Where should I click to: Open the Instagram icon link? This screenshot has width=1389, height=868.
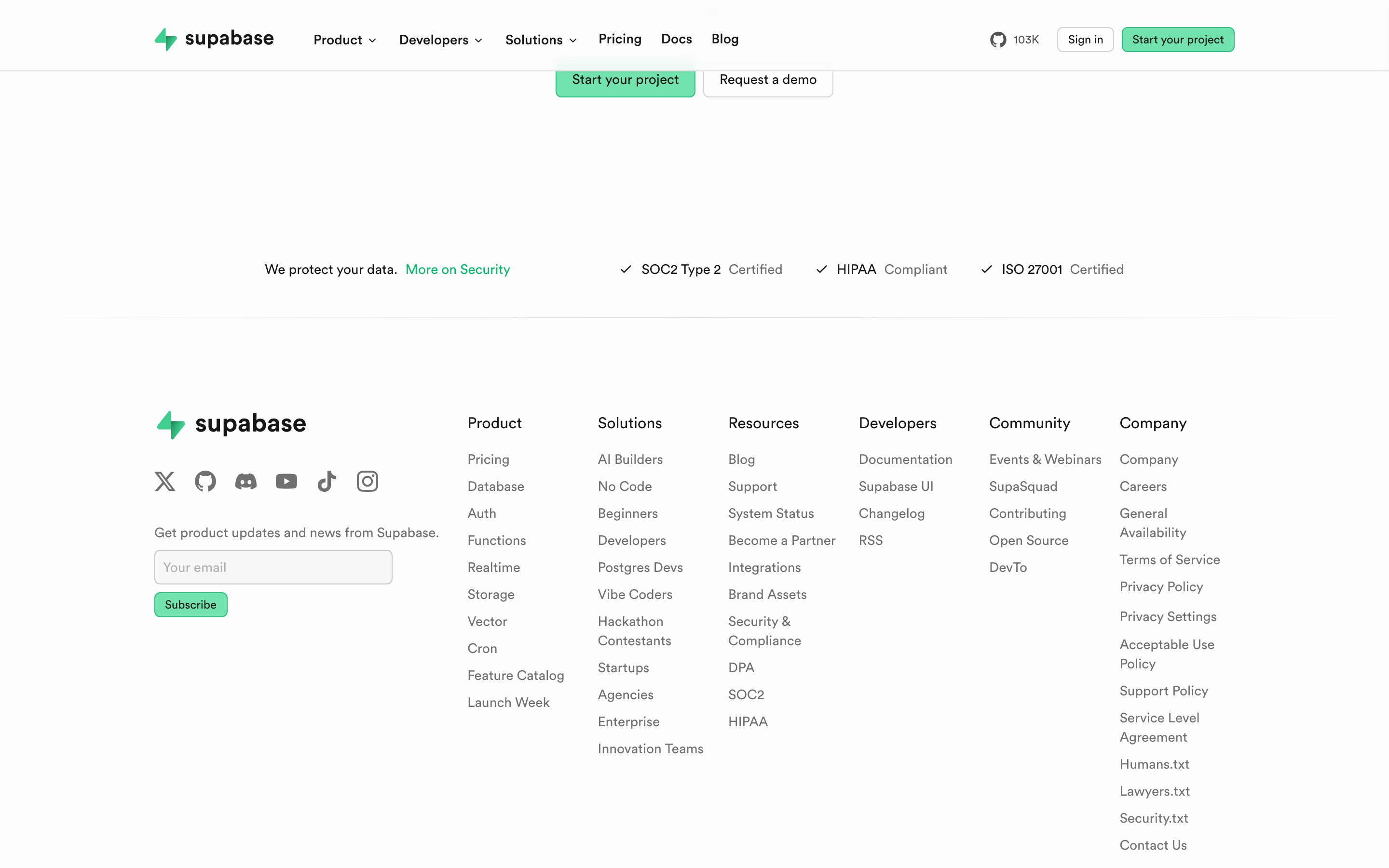click(x=368, y=481)
